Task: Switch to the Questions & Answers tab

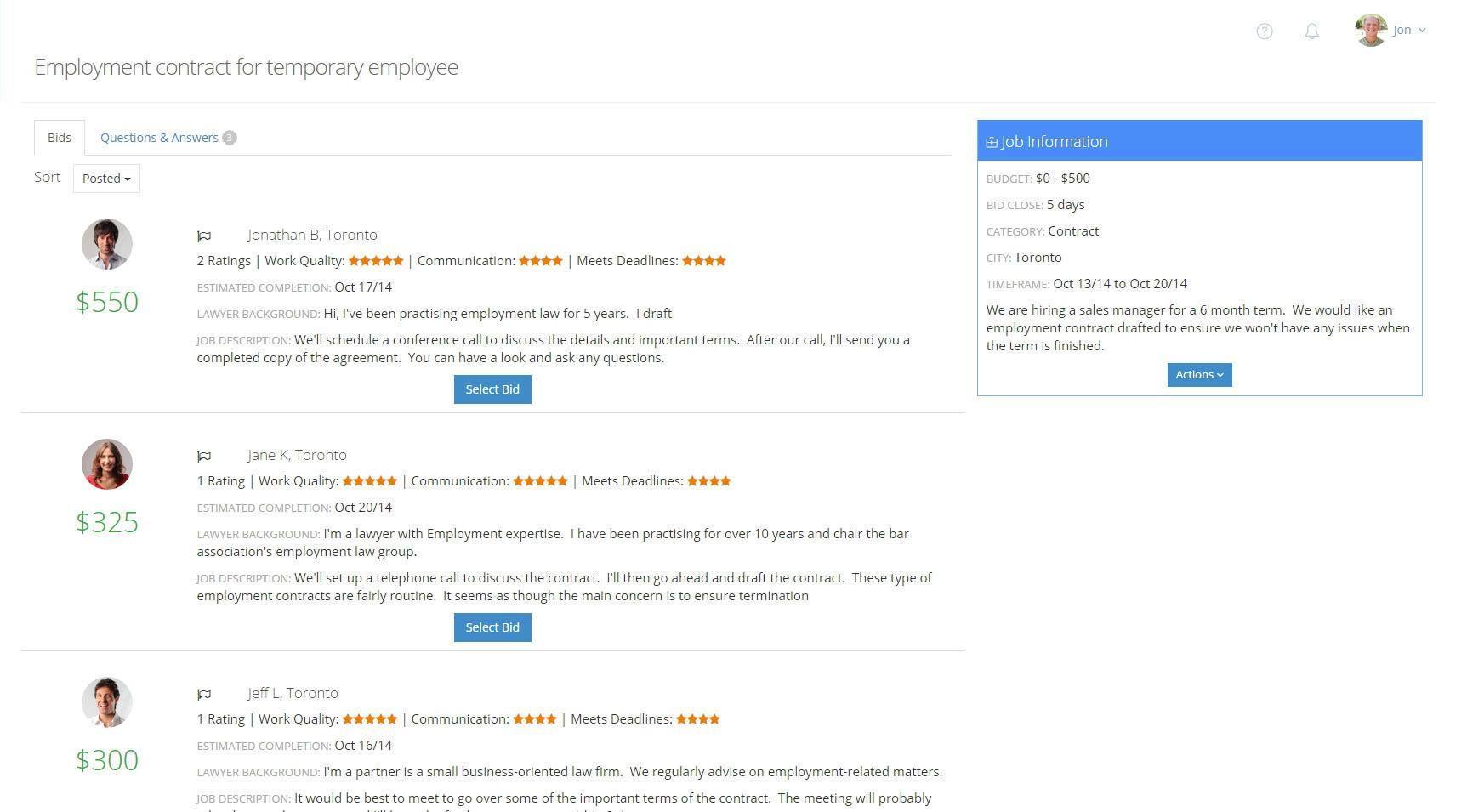Action: tap(159, 138)
